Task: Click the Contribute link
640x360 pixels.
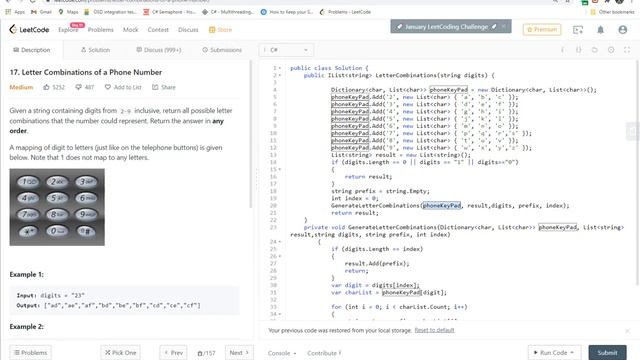Action: point(324,353)
